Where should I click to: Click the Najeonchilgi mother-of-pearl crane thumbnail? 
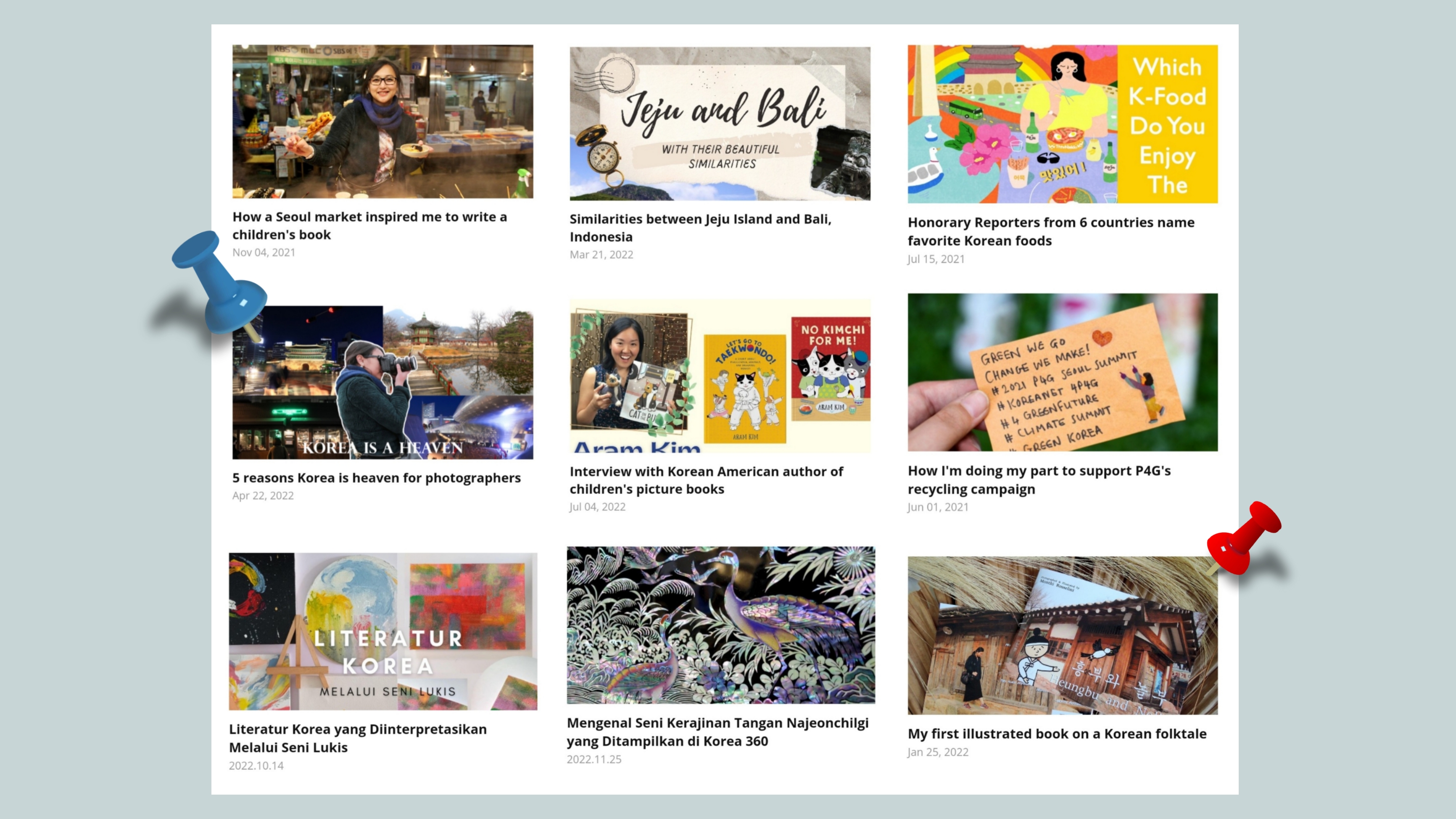pos(721,625)
